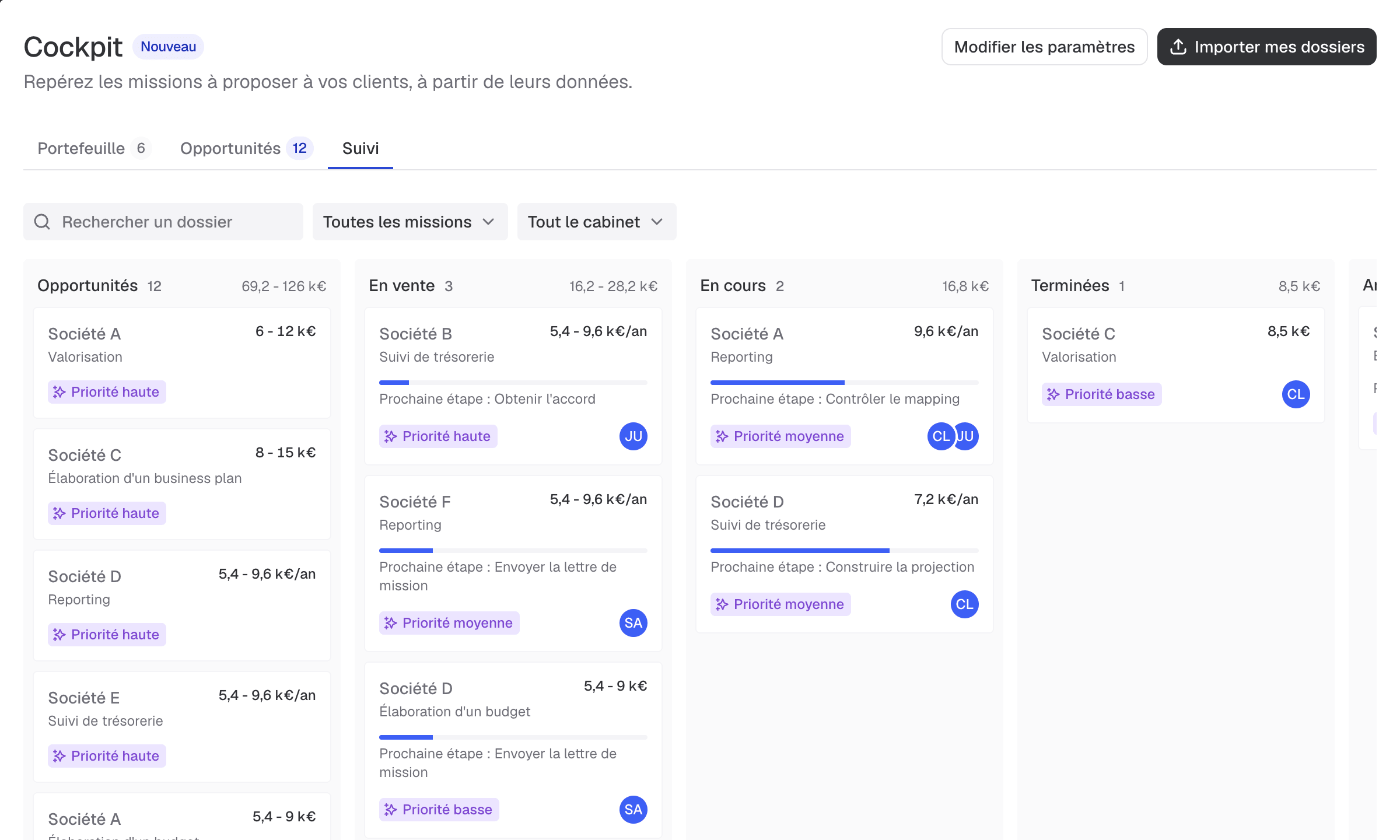This screenshot has width=1400, height=840.
Task: Click sparkle icon on Société C business plan priority badge
Action: coord(60,513)
